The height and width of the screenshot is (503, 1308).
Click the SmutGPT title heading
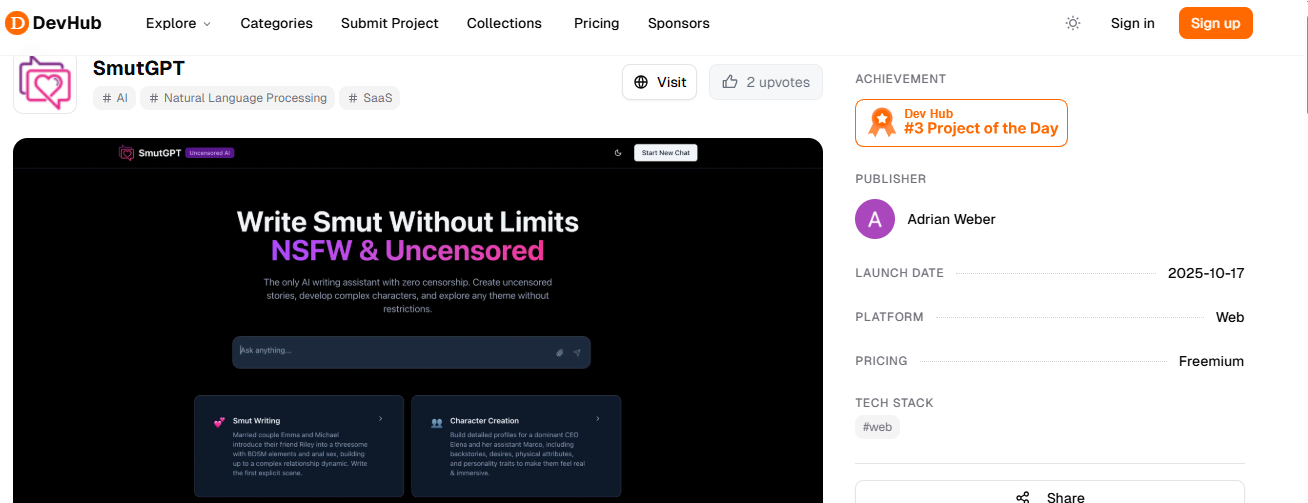tap(139, 68)
